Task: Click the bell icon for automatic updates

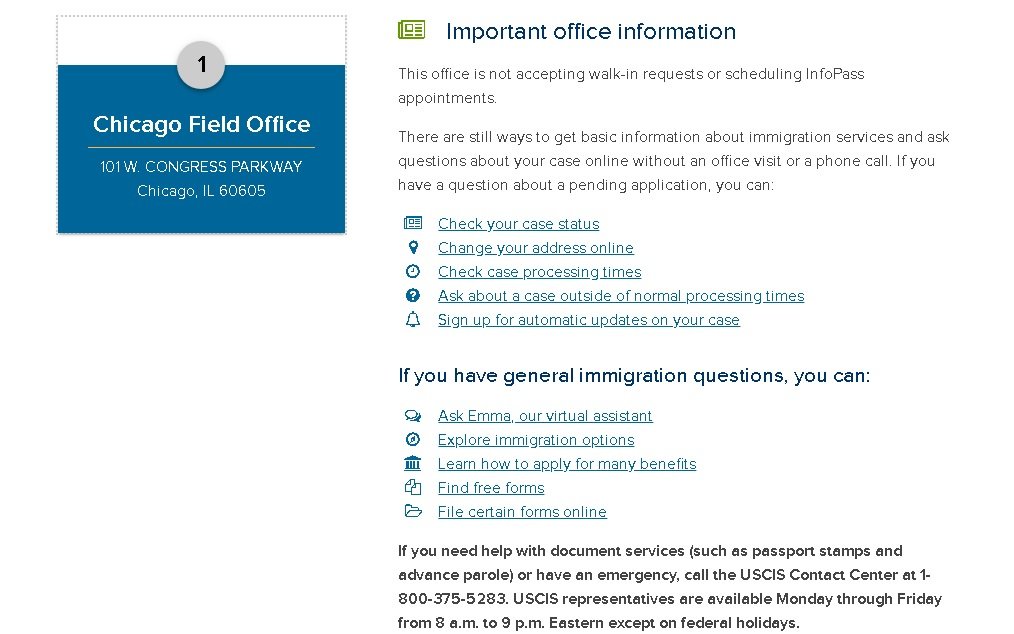Action: (x=413, y=319)
